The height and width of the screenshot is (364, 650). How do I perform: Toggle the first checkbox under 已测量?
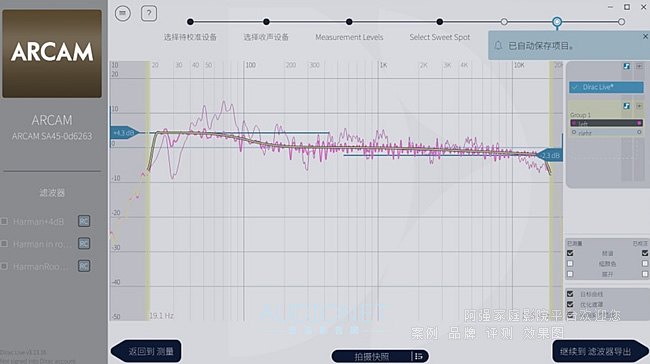point(570,253)
